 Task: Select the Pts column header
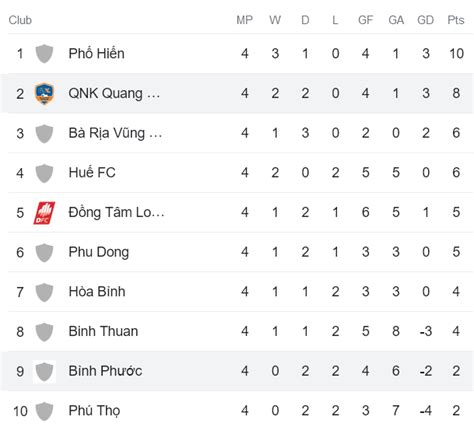pos(456,20)
